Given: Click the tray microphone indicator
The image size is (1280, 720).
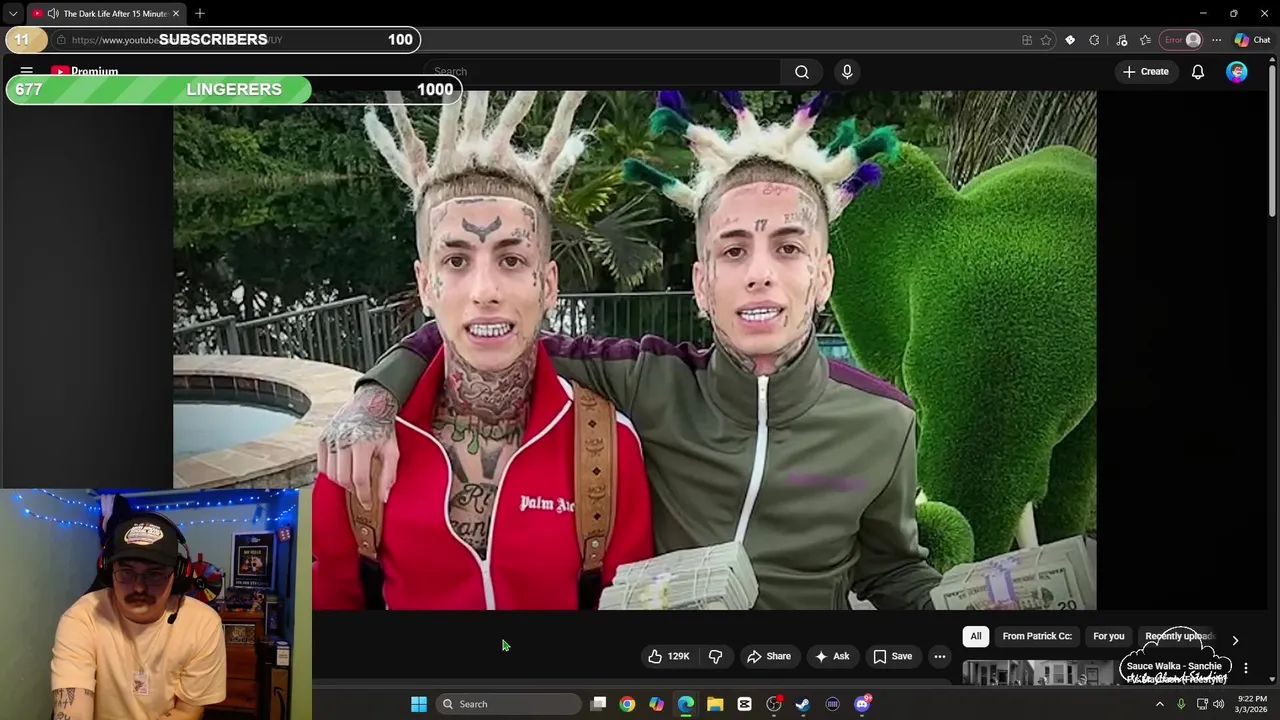Looking at the screenshot, I should [x=1181, y=704].
